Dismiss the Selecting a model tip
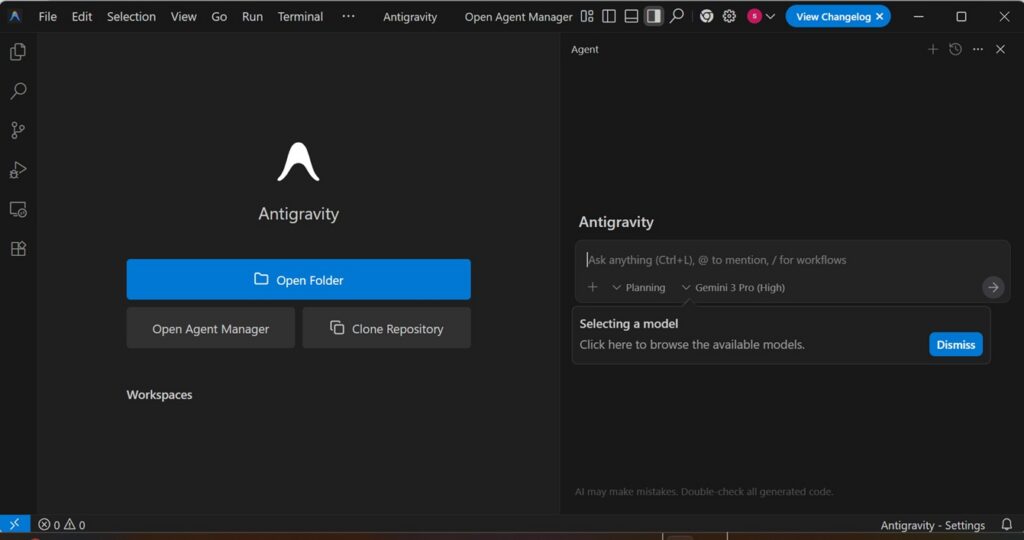The height and width of the screenshot is (540, 1024). tap(955, 345)
